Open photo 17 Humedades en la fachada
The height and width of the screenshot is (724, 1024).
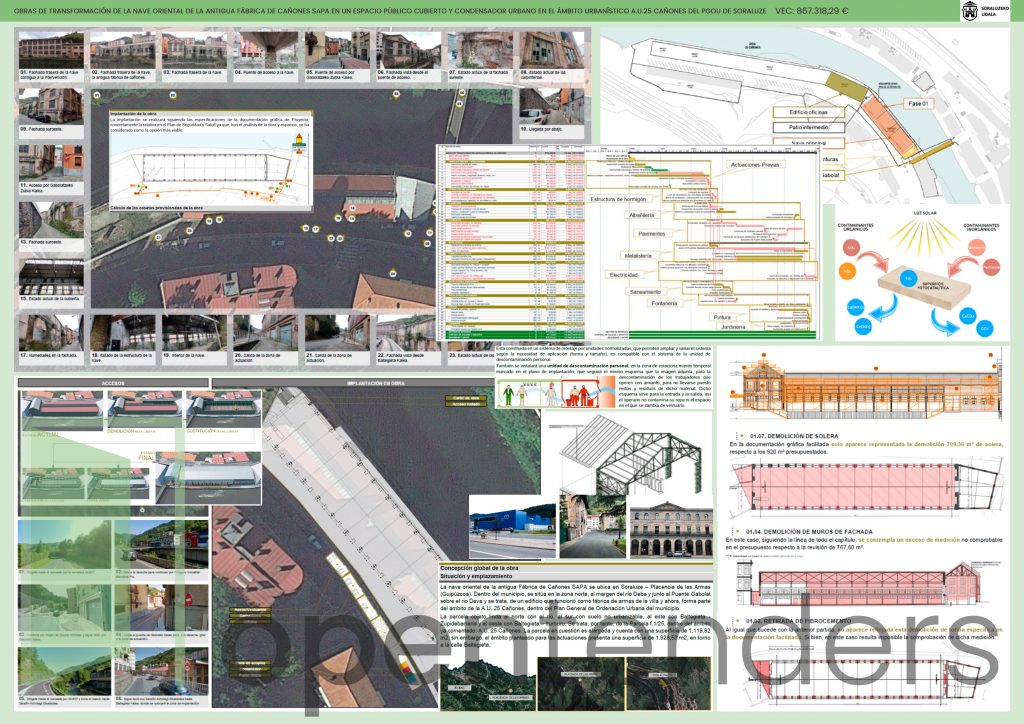pos(51,333)
